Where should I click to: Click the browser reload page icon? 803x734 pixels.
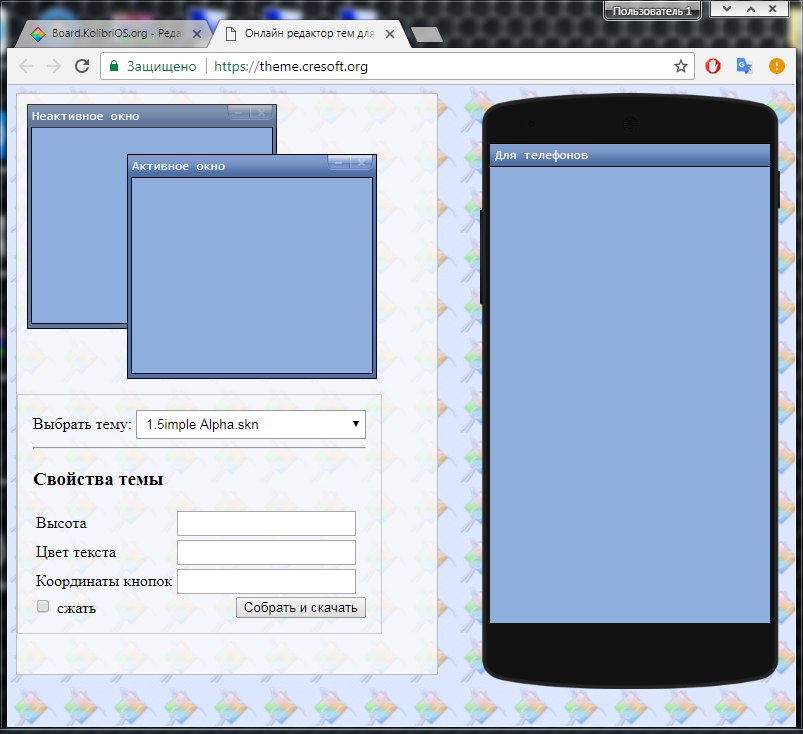pos(82,66)
